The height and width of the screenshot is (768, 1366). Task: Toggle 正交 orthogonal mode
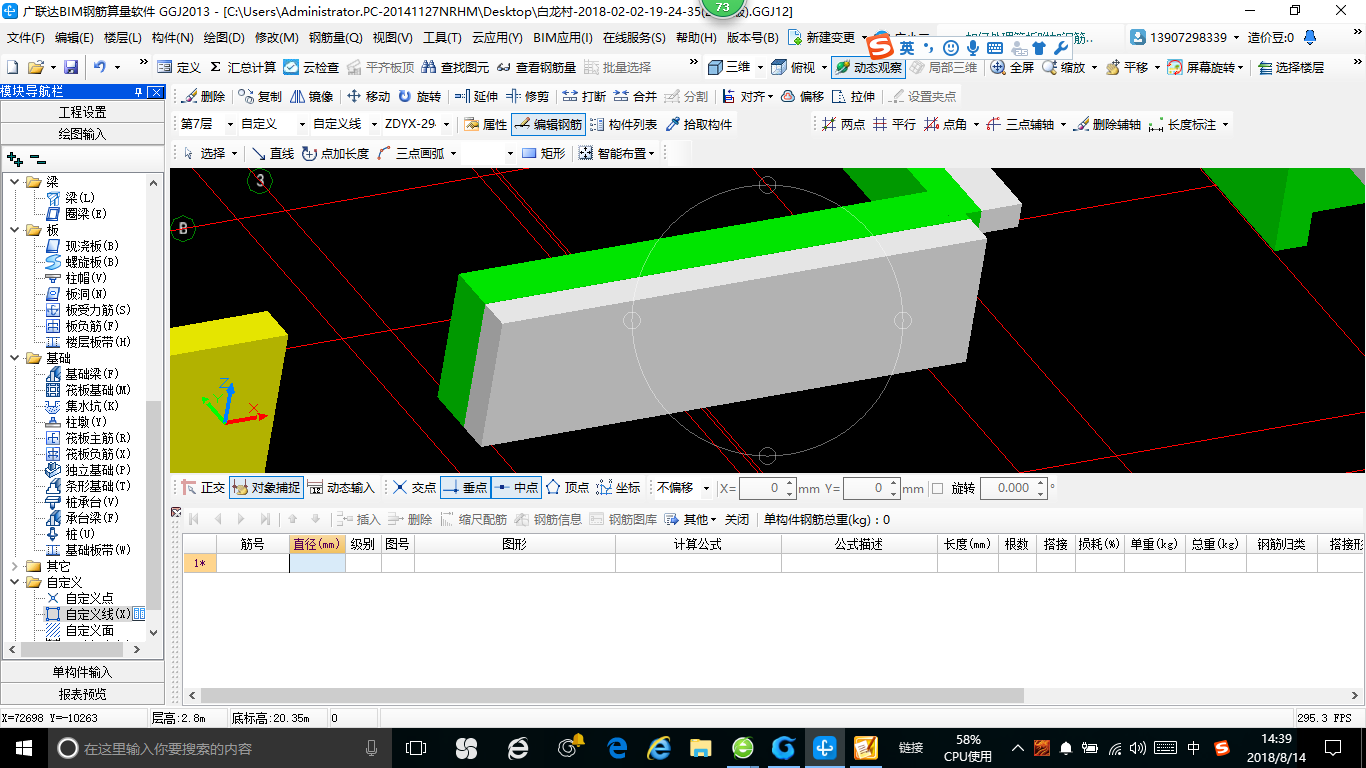203,488
